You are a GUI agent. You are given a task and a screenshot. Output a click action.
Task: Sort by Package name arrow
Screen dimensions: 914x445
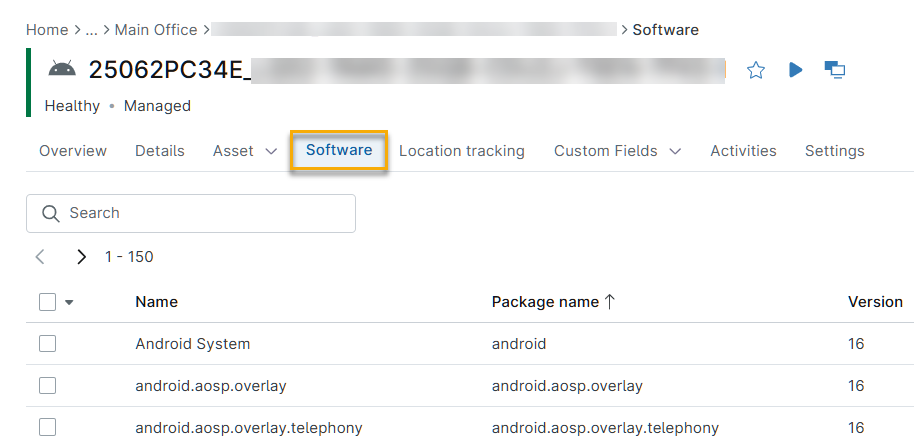(x=609, y=302)
